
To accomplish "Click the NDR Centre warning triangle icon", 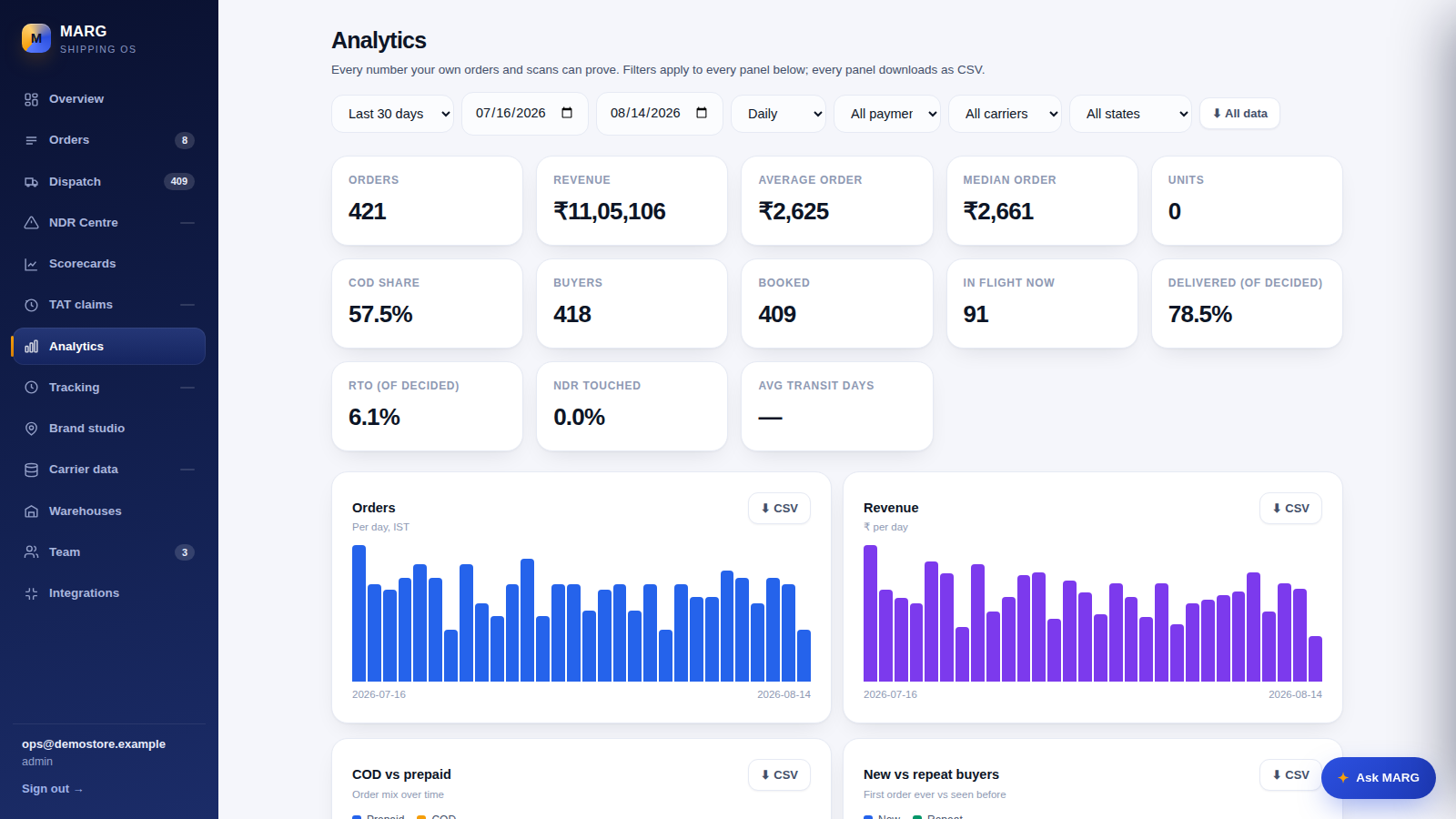I will pyautogui.click(x=31, y=223).
